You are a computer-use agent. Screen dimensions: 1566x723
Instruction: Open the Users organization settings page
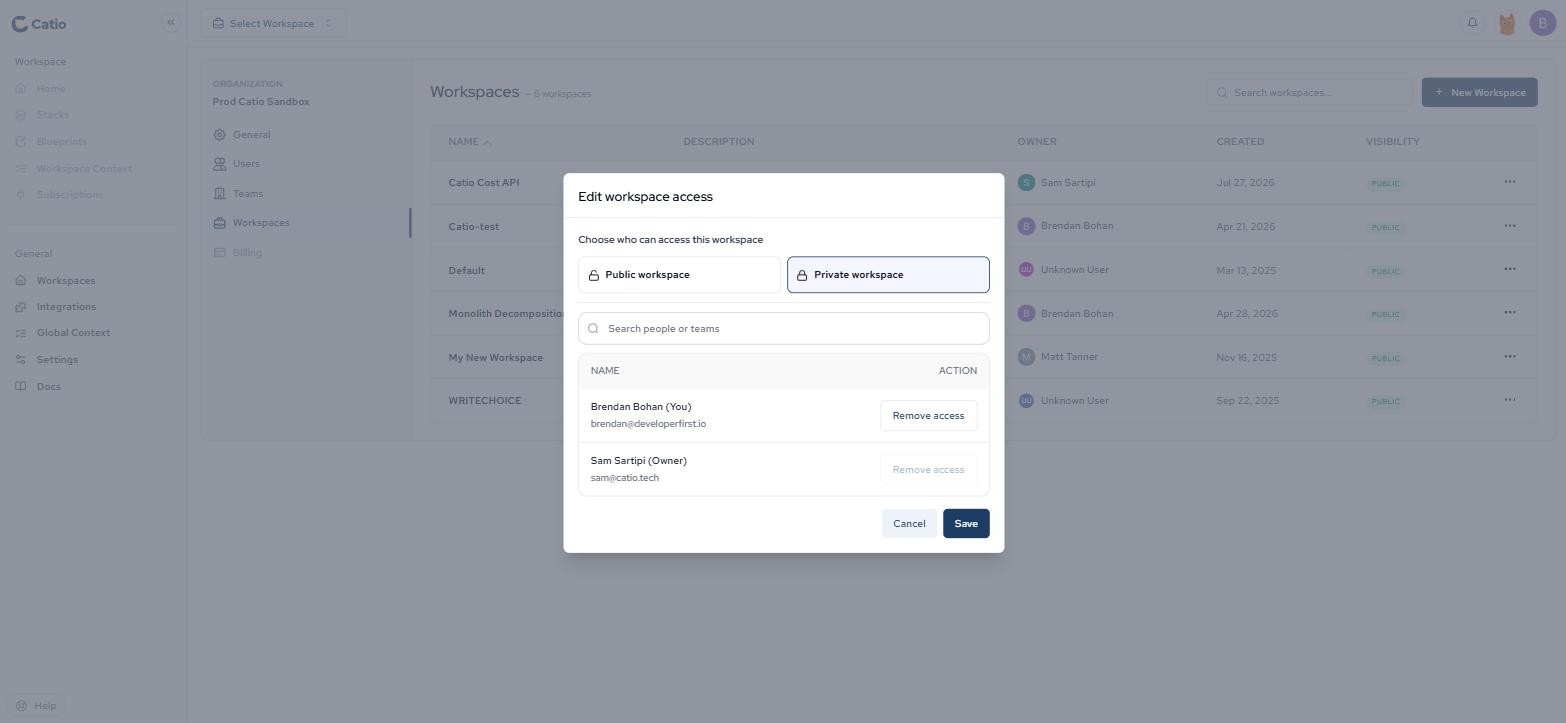click(245, 164)
